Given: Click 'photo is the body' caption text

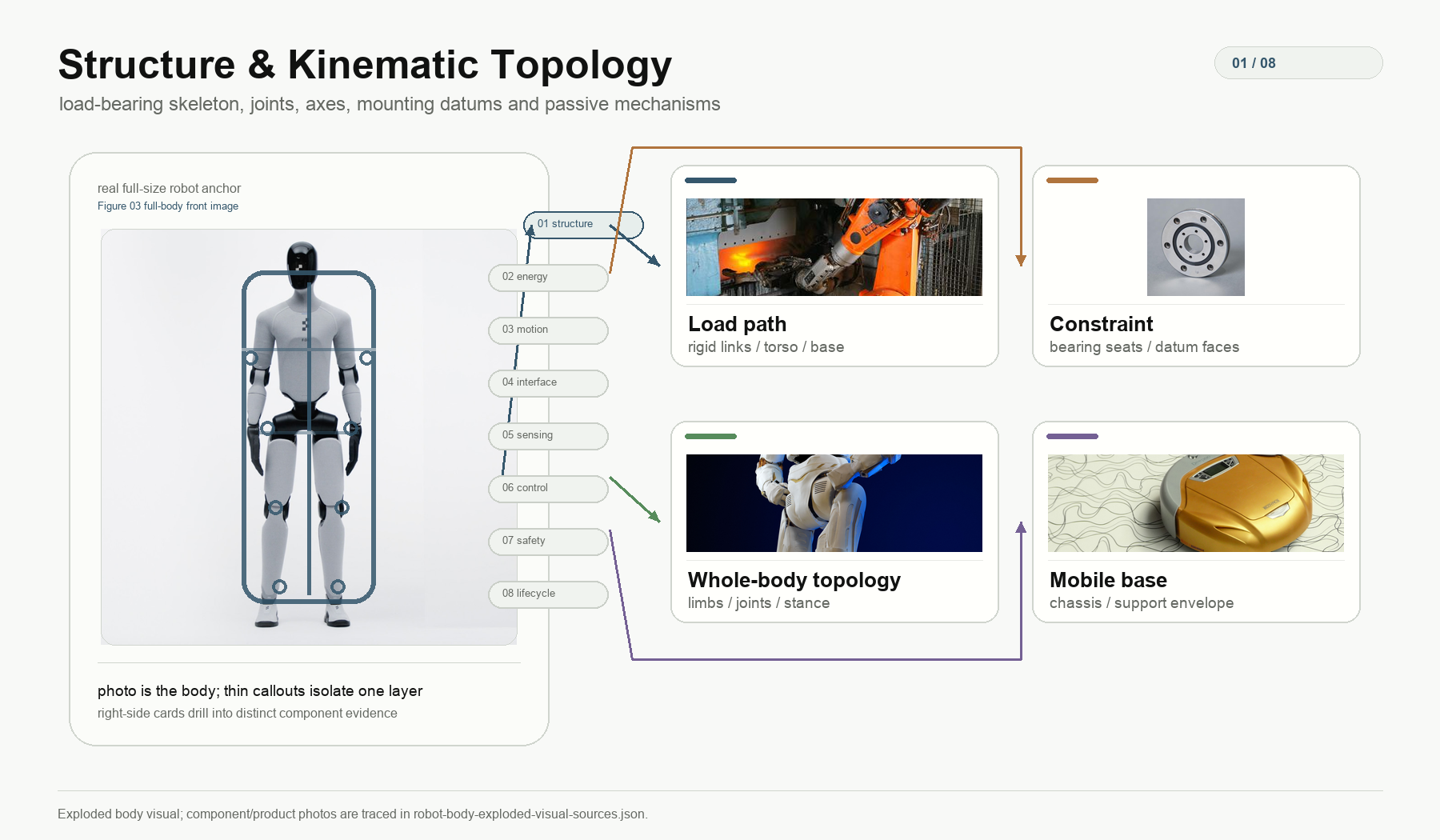Looking at the screenshot, I should (260, 691).
